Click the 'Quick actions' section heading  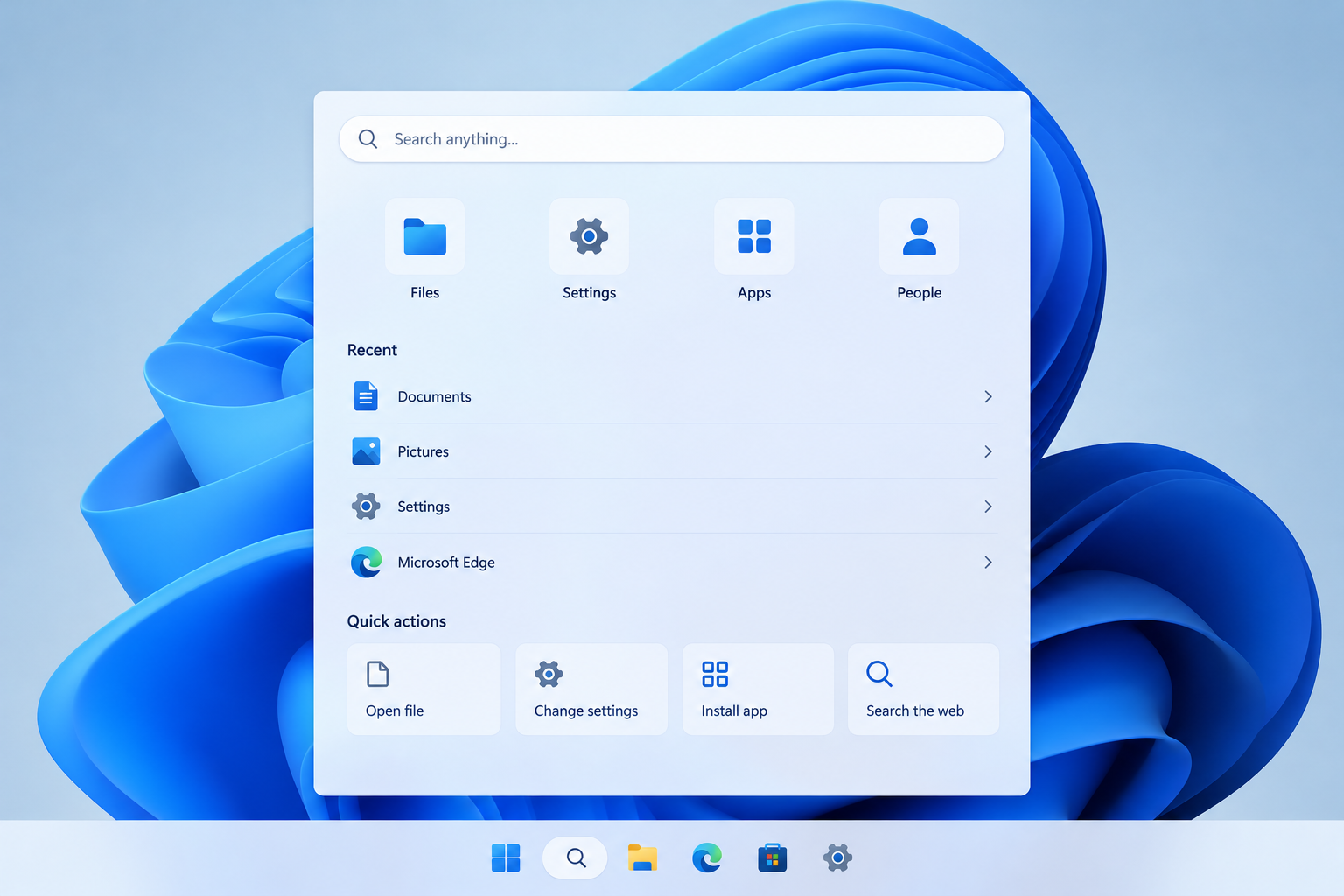click(396, 621)
